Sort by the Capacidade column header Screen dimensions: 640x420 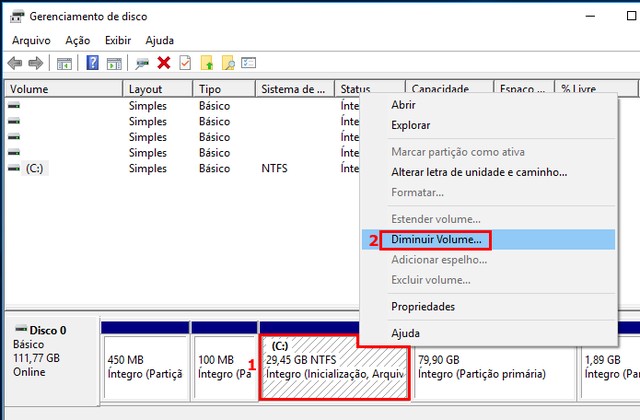449,89
